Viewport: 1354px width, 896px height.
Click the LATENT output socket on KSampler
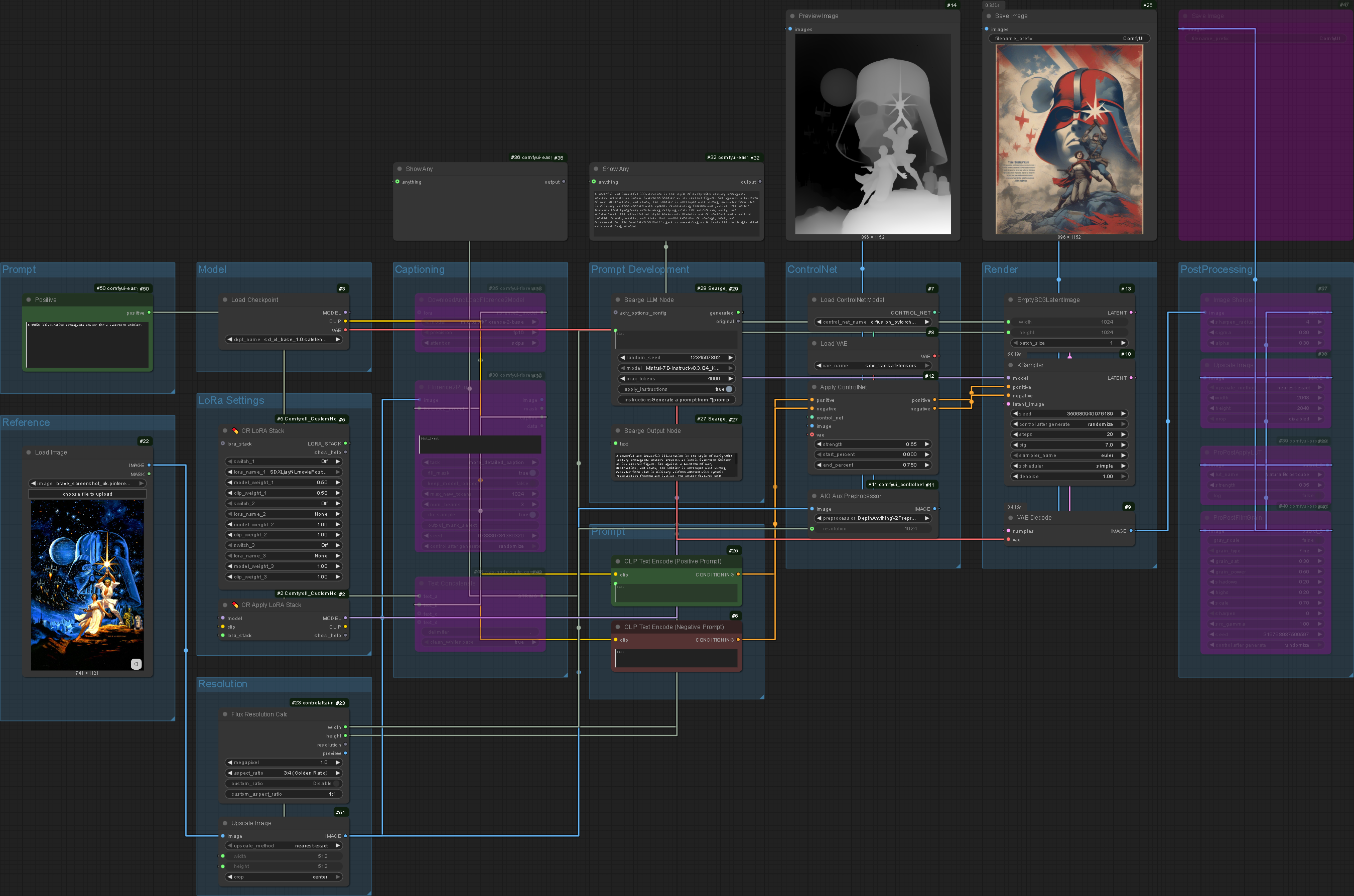(x=1131, y=378)
